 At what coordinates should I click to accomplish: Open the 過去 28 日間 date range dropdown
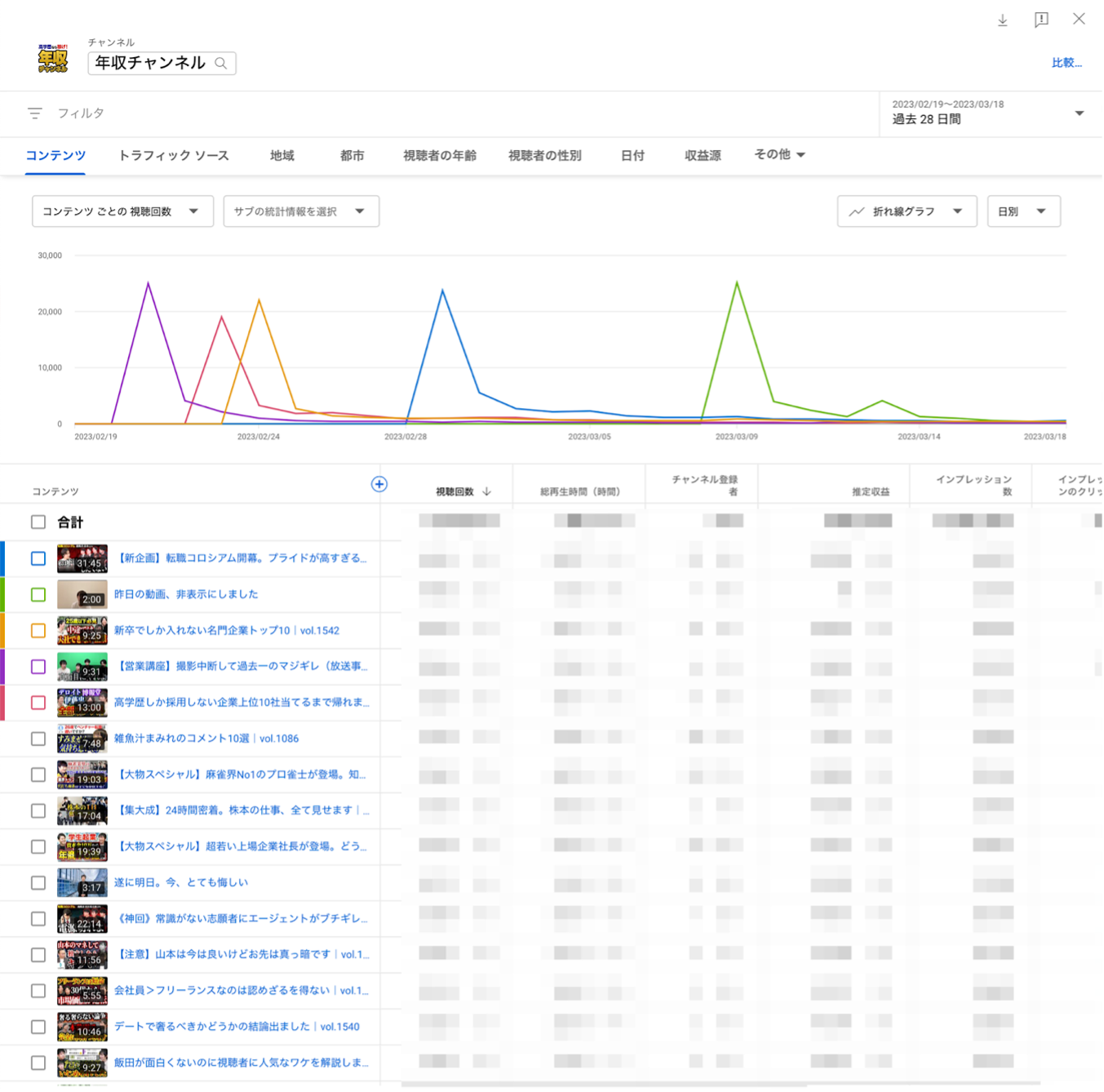[x=1079, y=113]
